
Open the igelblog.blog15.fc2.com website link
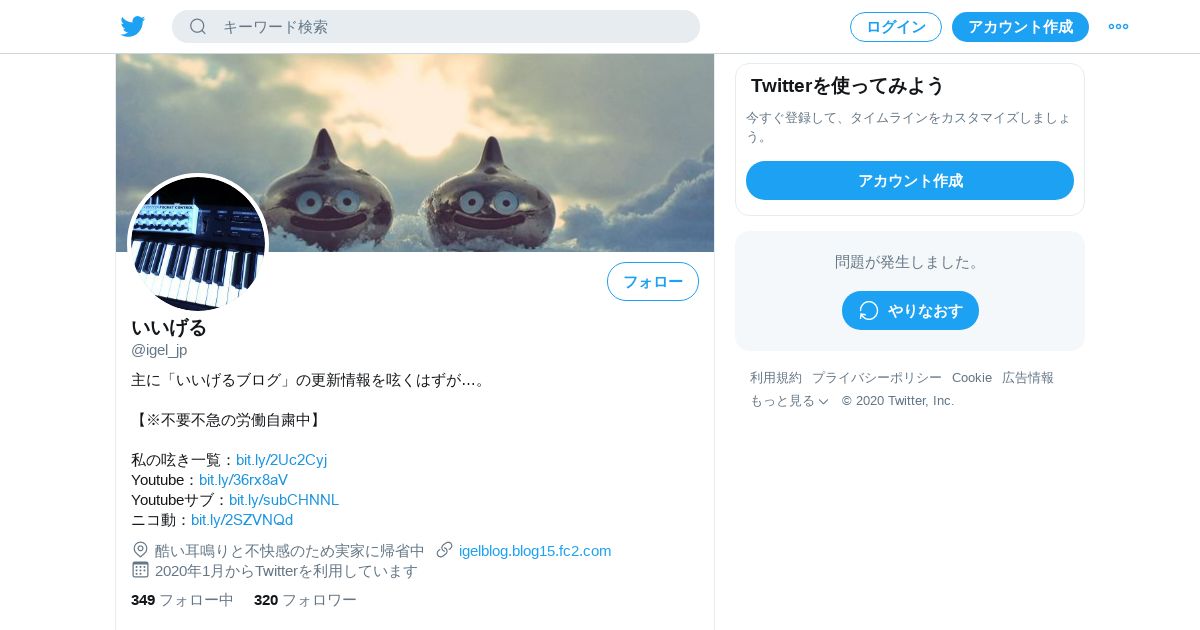tap(535, 551)
